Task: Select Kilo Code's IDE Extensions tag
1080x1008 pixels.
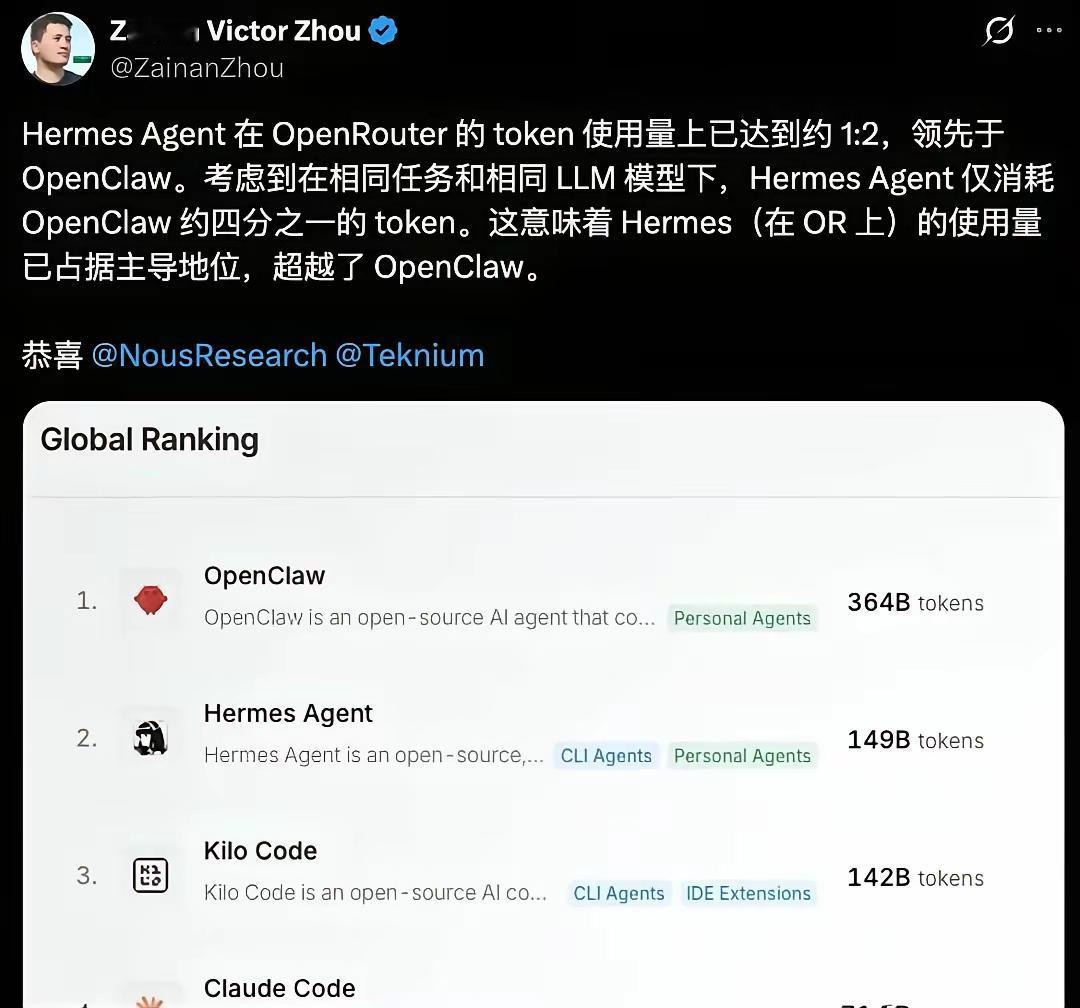Action: [x=749, y=894]
